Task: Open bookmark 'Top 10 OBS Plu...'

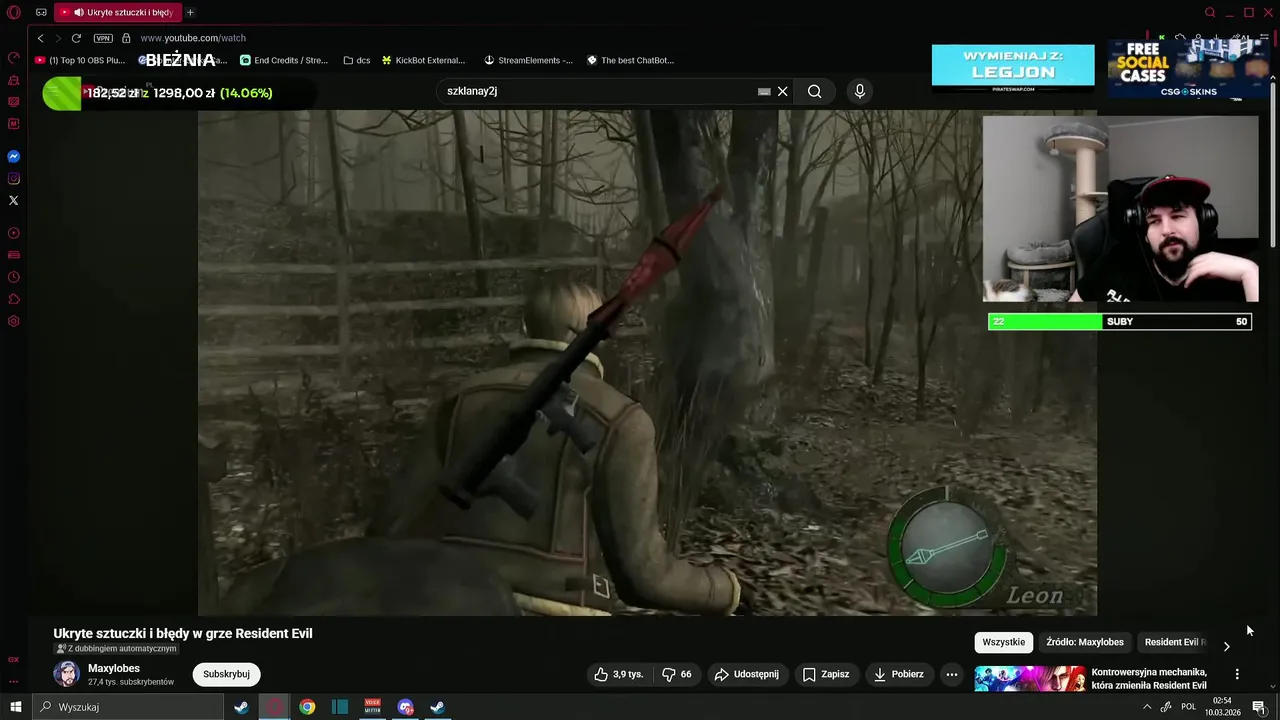Action: point(80,60)
